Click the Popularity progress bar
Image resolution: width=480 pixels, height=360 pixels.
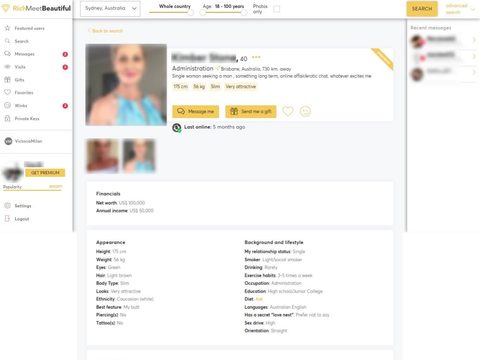pyautogui.click(x=32, y=190)
